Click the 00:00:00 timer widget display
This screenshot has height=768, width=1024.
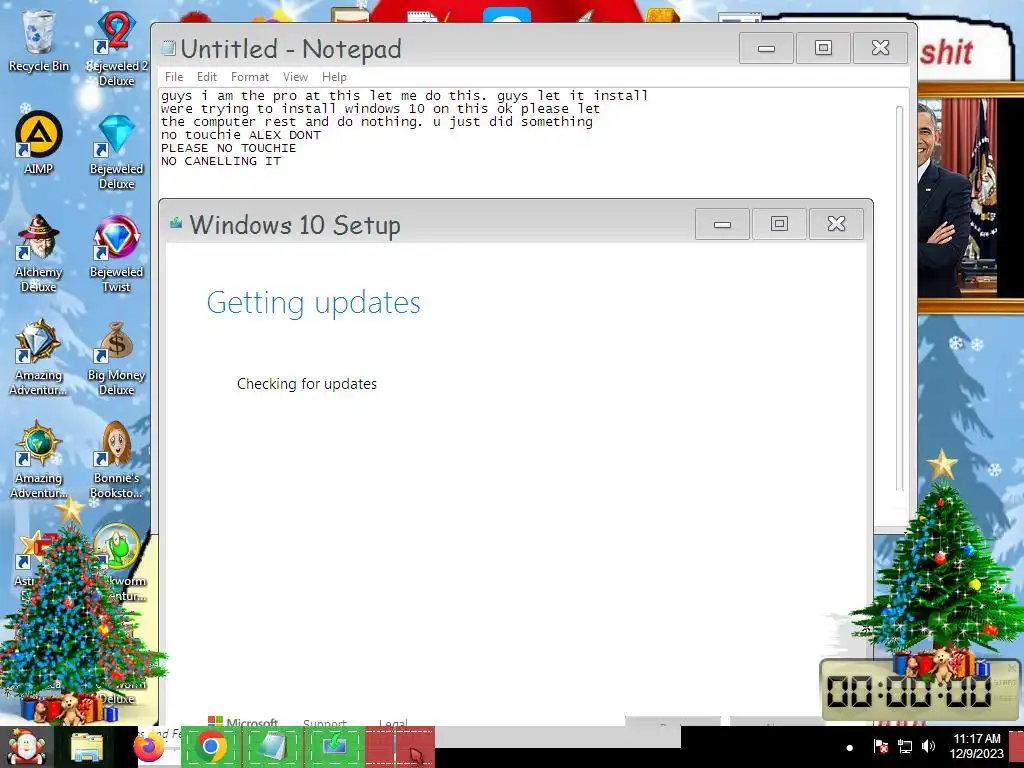click(908, 691)
